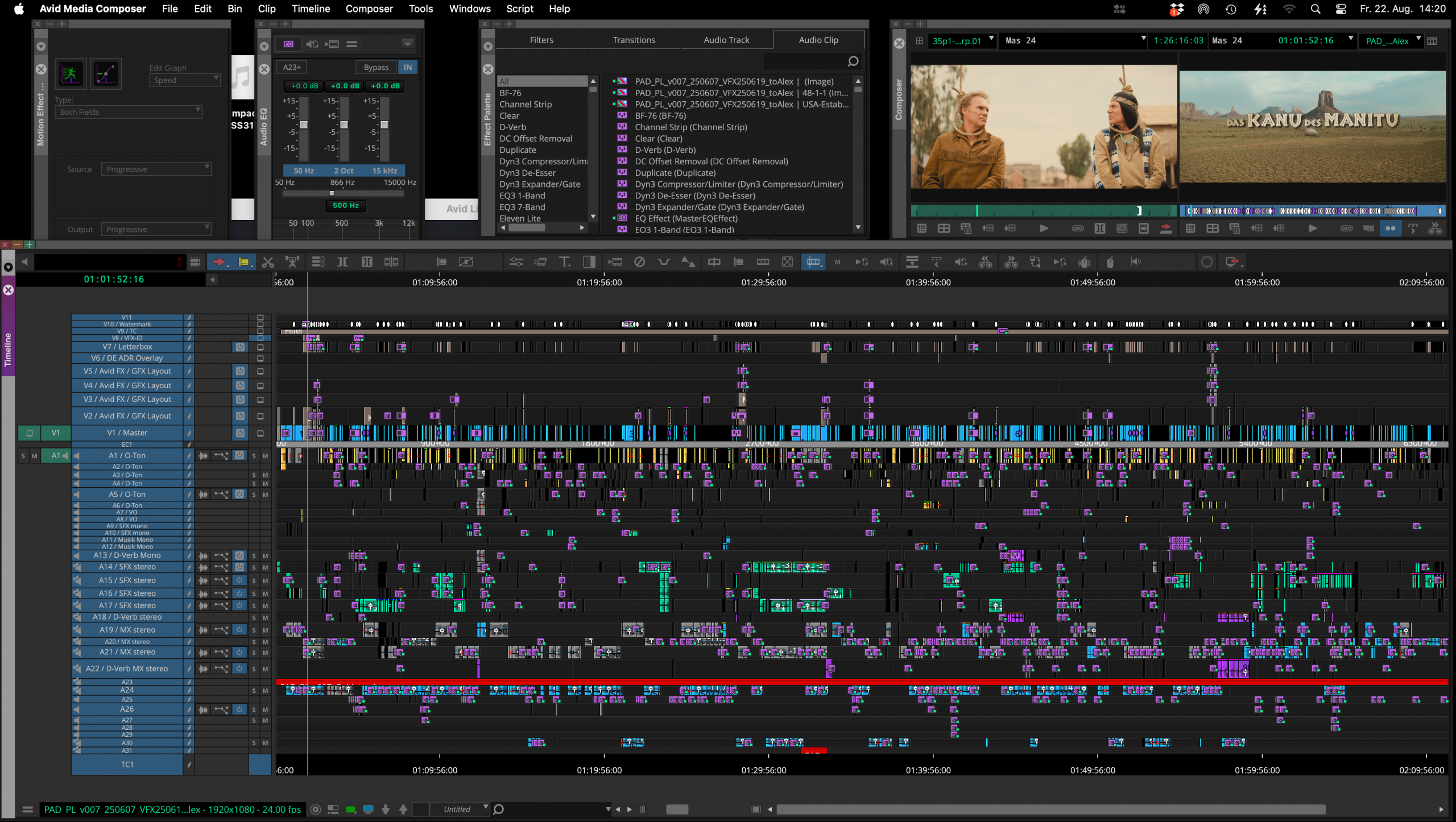Click the Audio EQ tool icon button
The height and width of the screenshot is (822, 1456).
click(288, 44)
